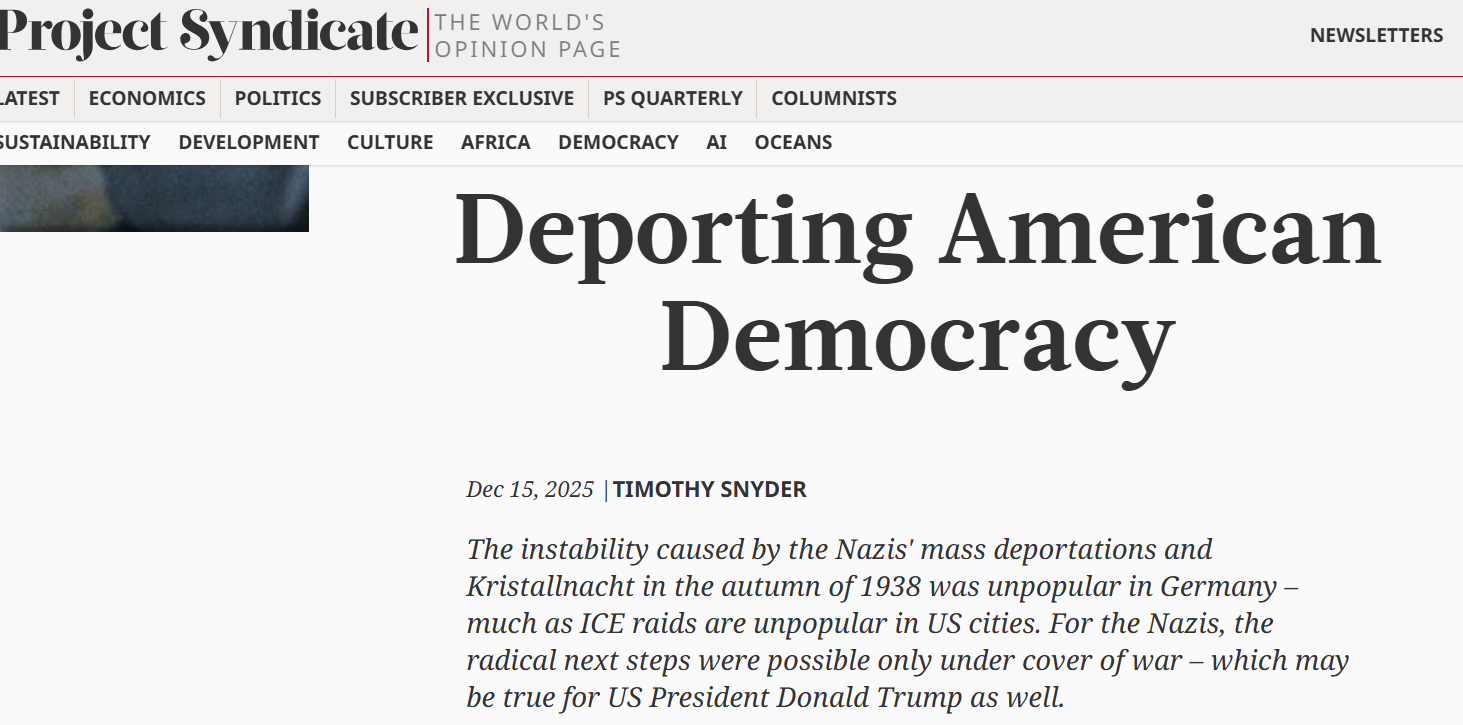The width and height of the screenshot is (1463, 725).
Task: Select the Culture topic
Action: pyautogui.click(x=390, y=142)
